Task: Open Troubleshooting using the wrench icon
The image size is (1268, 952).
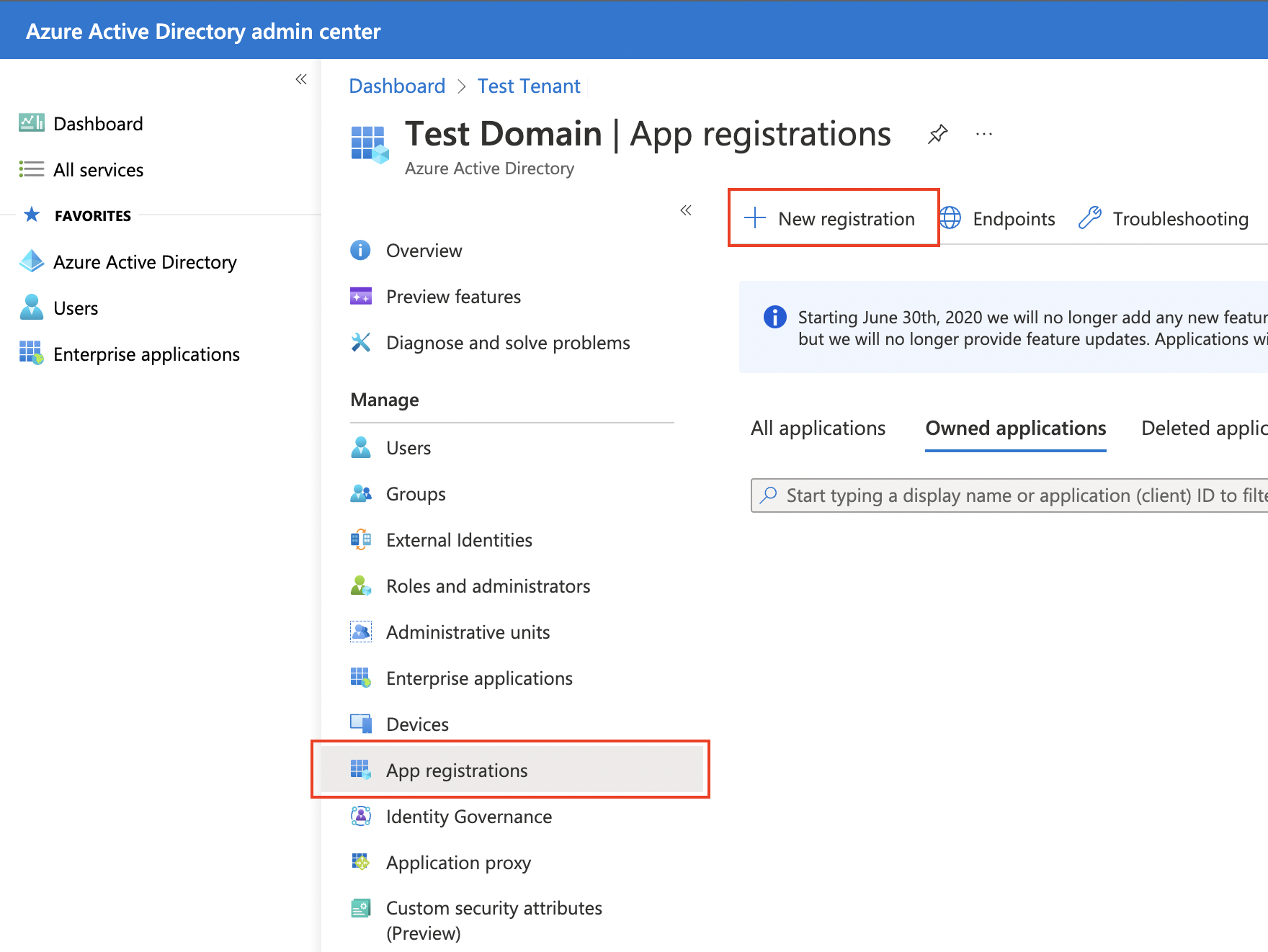Action: [1090, 218]
